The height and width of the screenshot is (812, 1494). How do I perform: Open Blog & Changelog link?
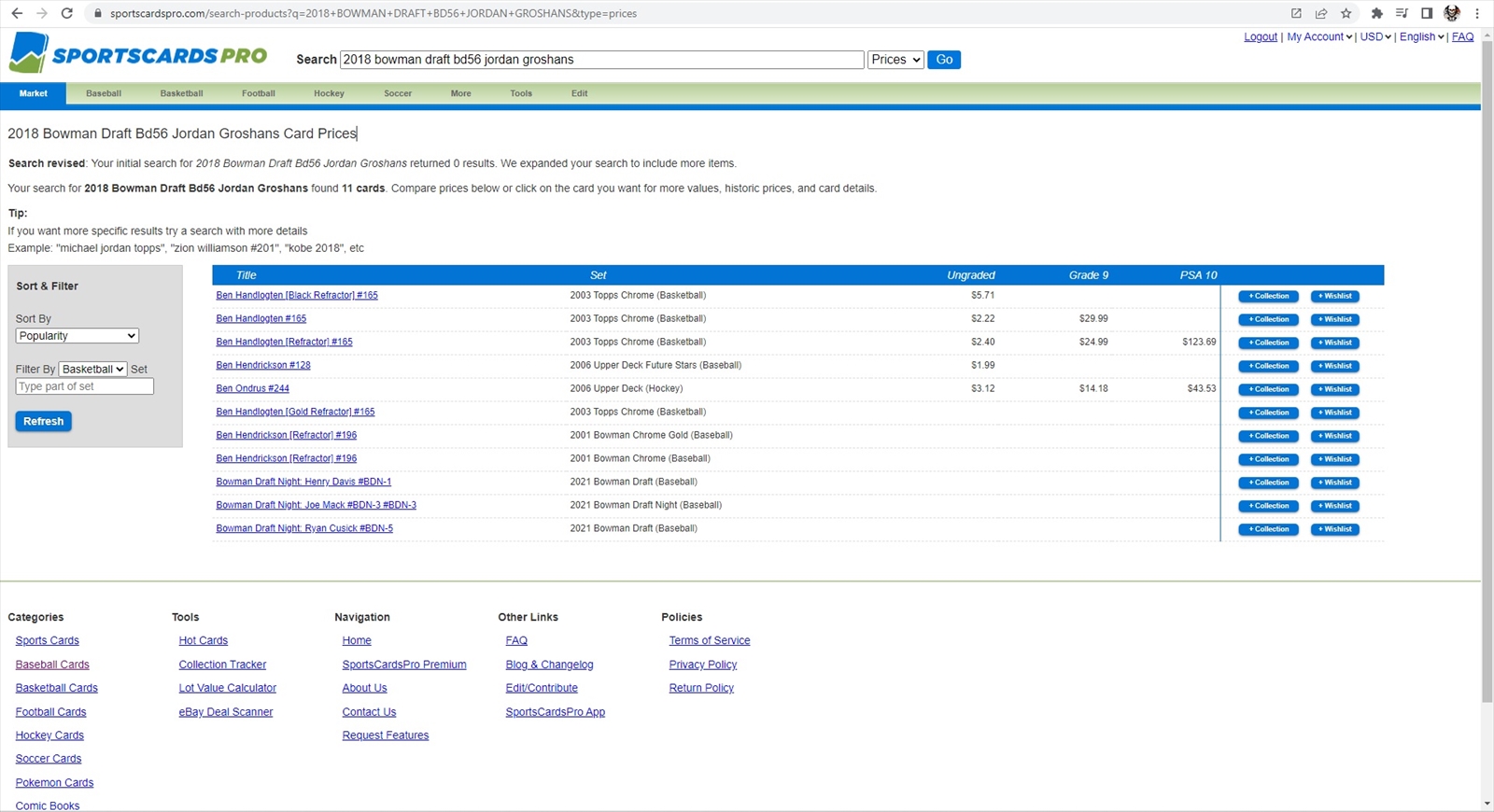[x=549, y=665]
